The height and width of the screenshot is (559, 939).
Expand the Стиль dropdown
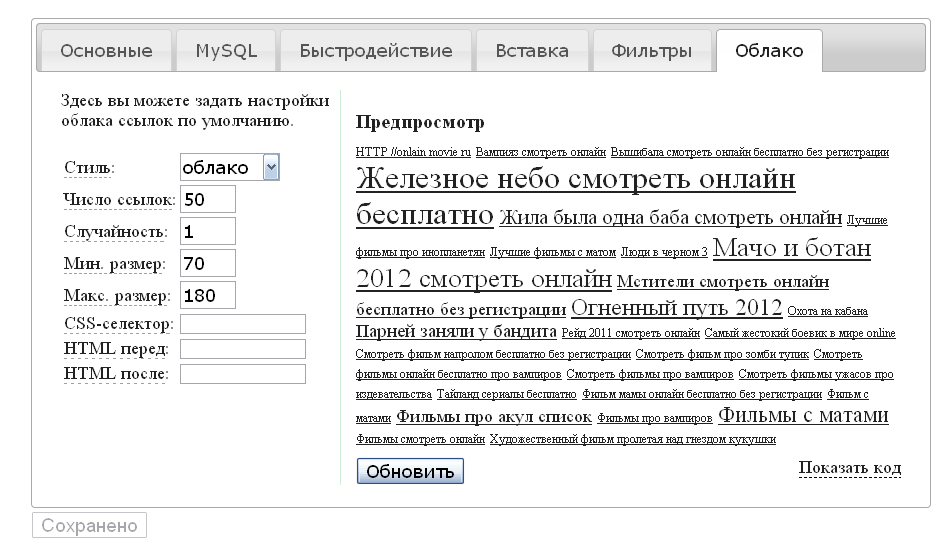(229, 167)
